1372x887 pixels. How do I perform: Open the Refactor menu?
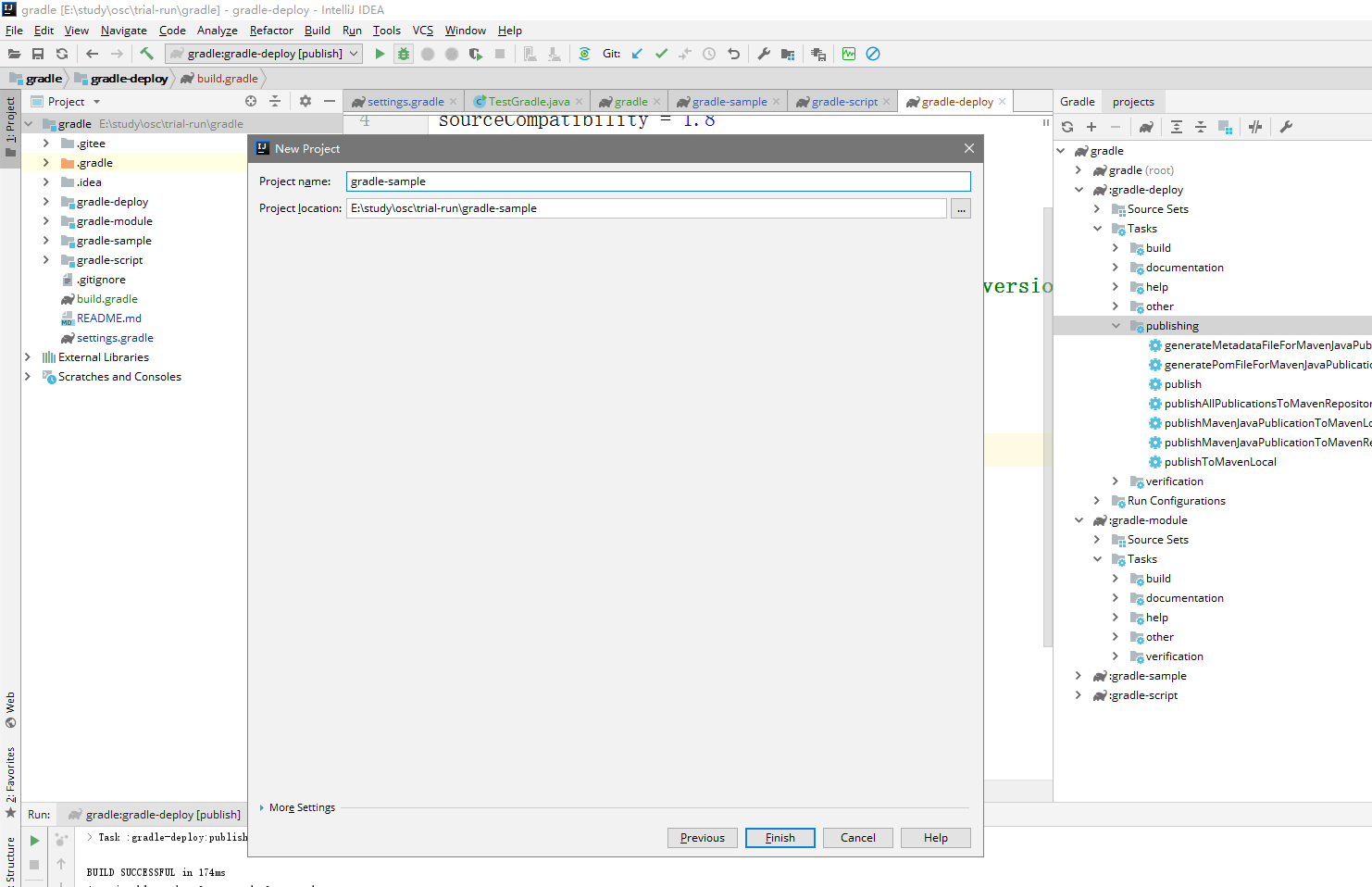270,31
